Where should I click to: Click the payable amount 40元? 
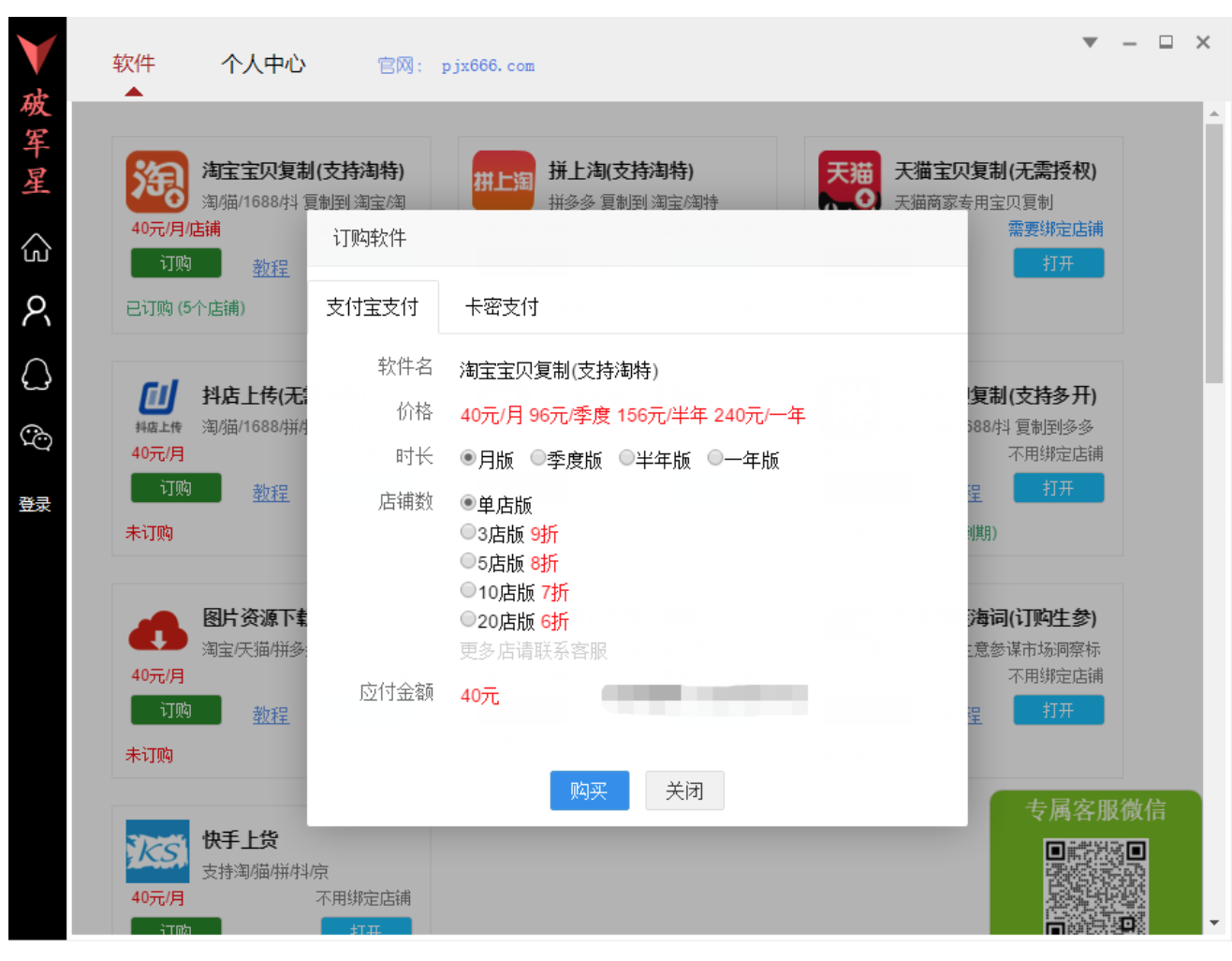point(480,696)
